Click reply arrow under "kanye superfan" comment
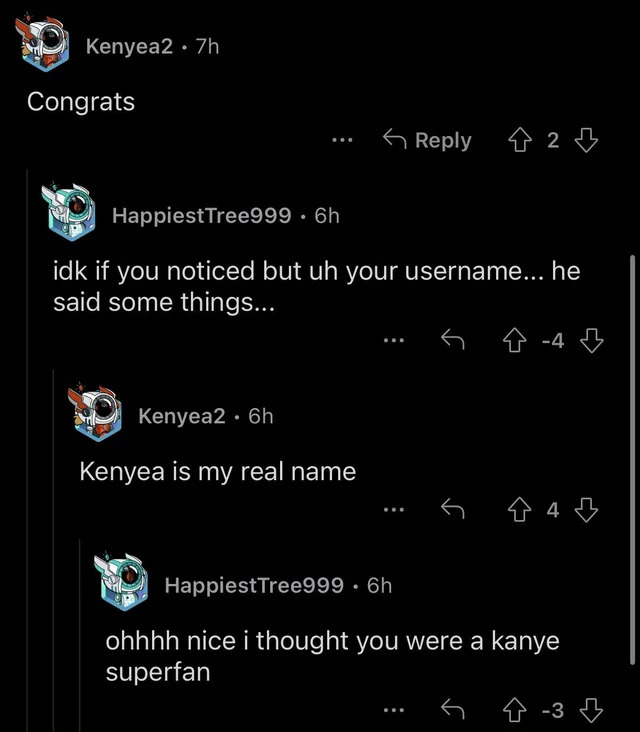640x732 pixels. [x=455, y=711]
